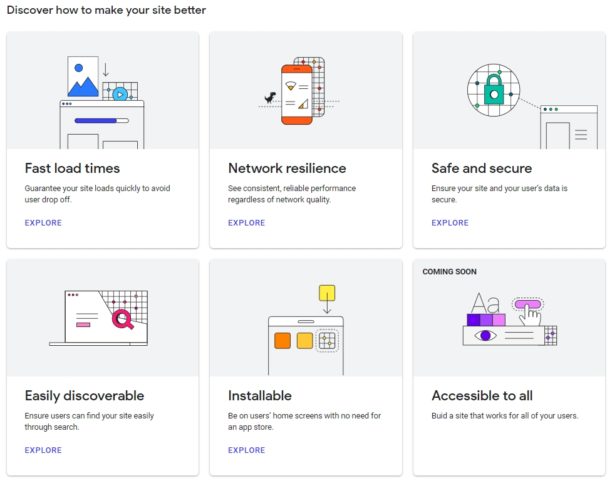Click the blue mountain image icon
This screenshot has width=612, height=483.
pyautogui.click(x=83, y=77)
